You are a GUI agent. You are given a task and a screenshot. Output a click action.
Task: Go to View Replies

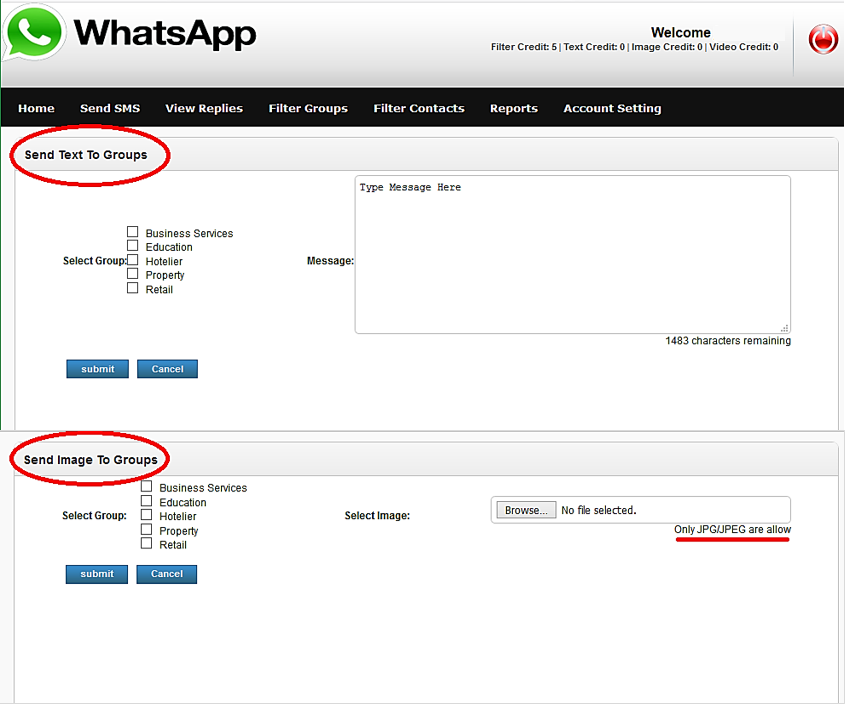[x=204, y=108]
